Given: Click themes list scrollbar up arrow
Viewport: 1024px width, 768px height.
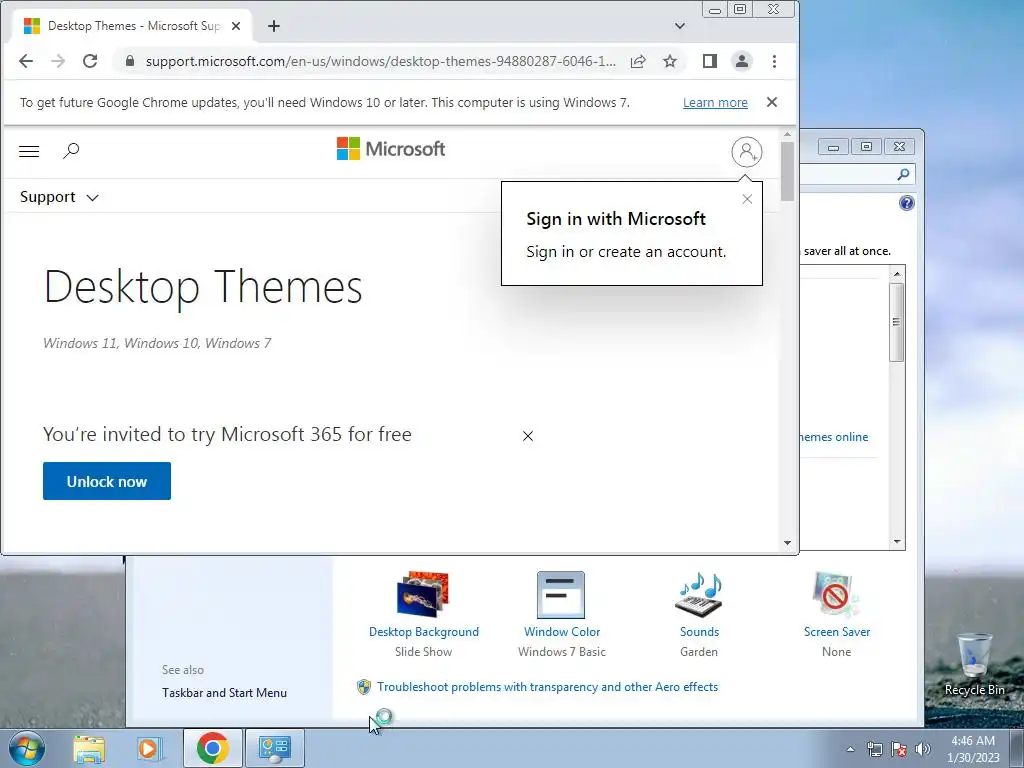Looking at the screenshot, I should pos(897,274).
